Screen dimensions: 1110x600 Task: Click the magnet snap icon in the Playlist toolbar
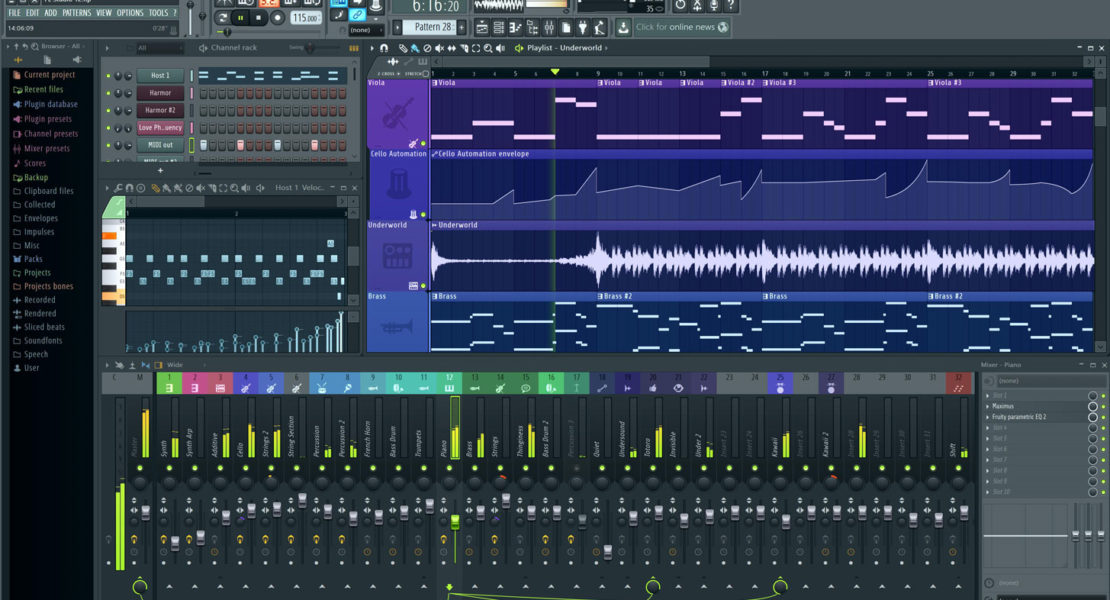tap(384, 48)
